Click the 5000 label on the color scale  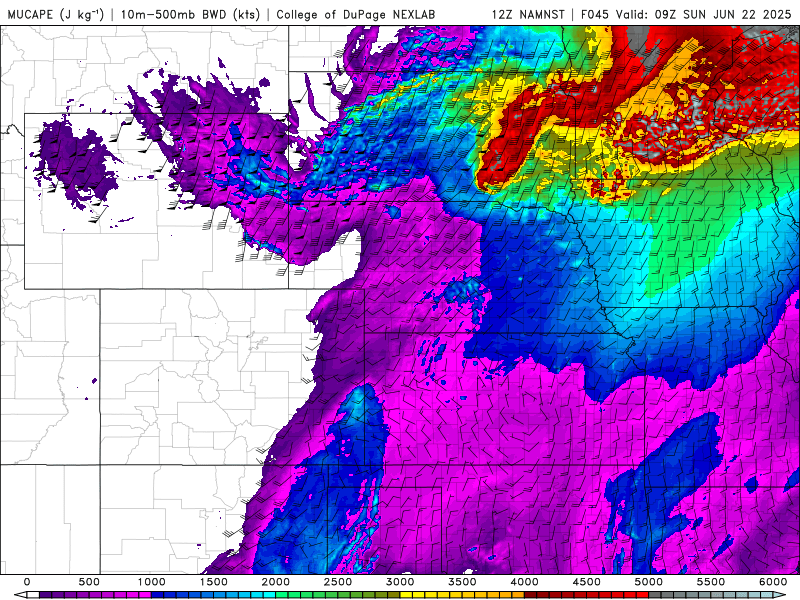648,582
